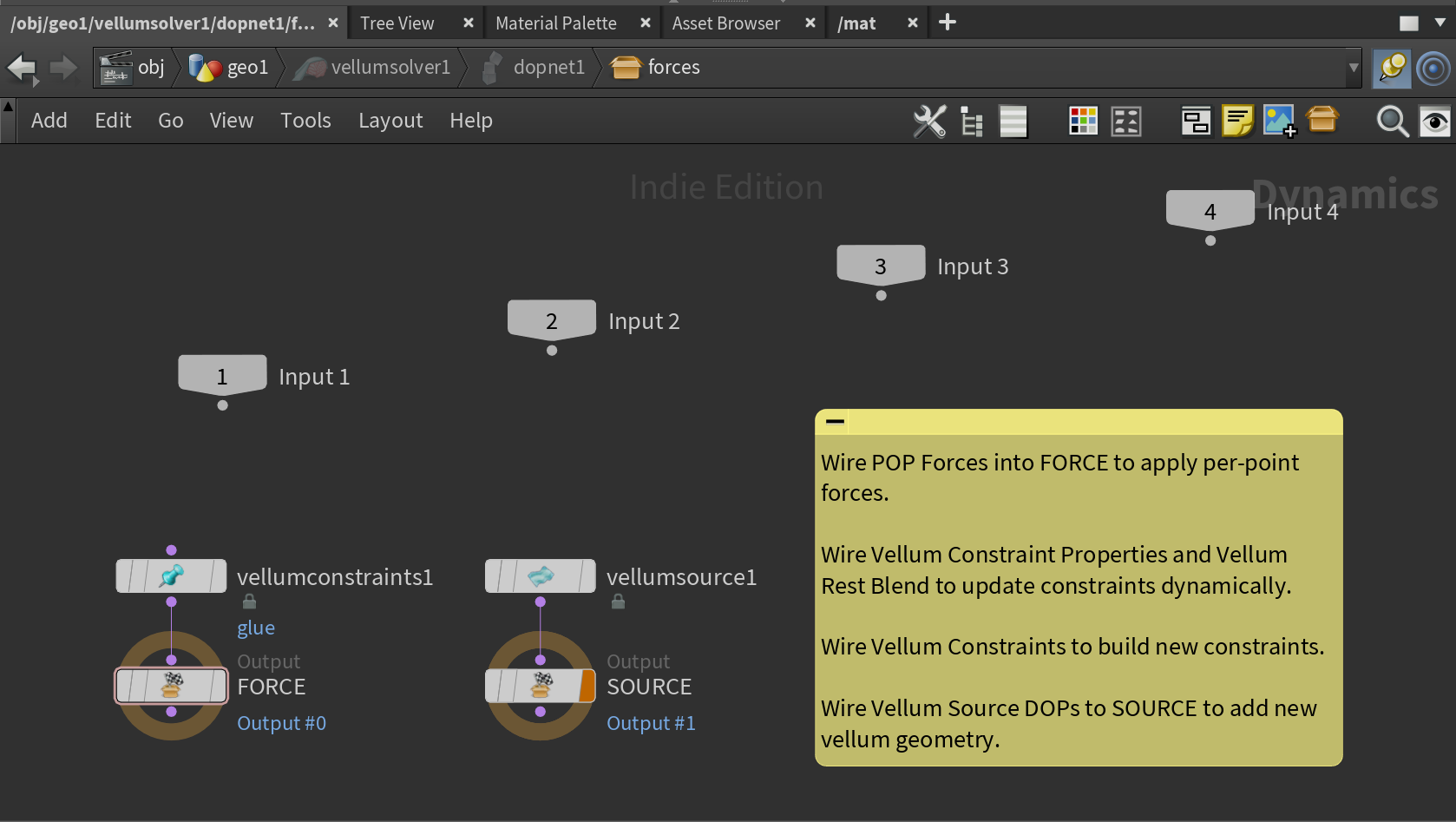Create a network box

click(x=1196, y=122)
